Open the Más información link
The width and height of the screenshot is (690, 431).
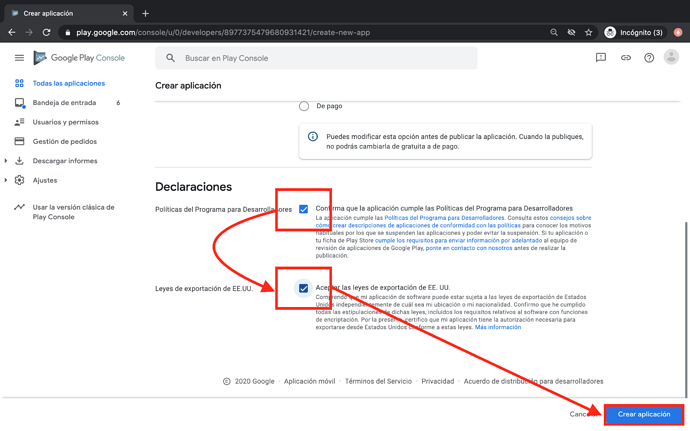tap(498, 327)
